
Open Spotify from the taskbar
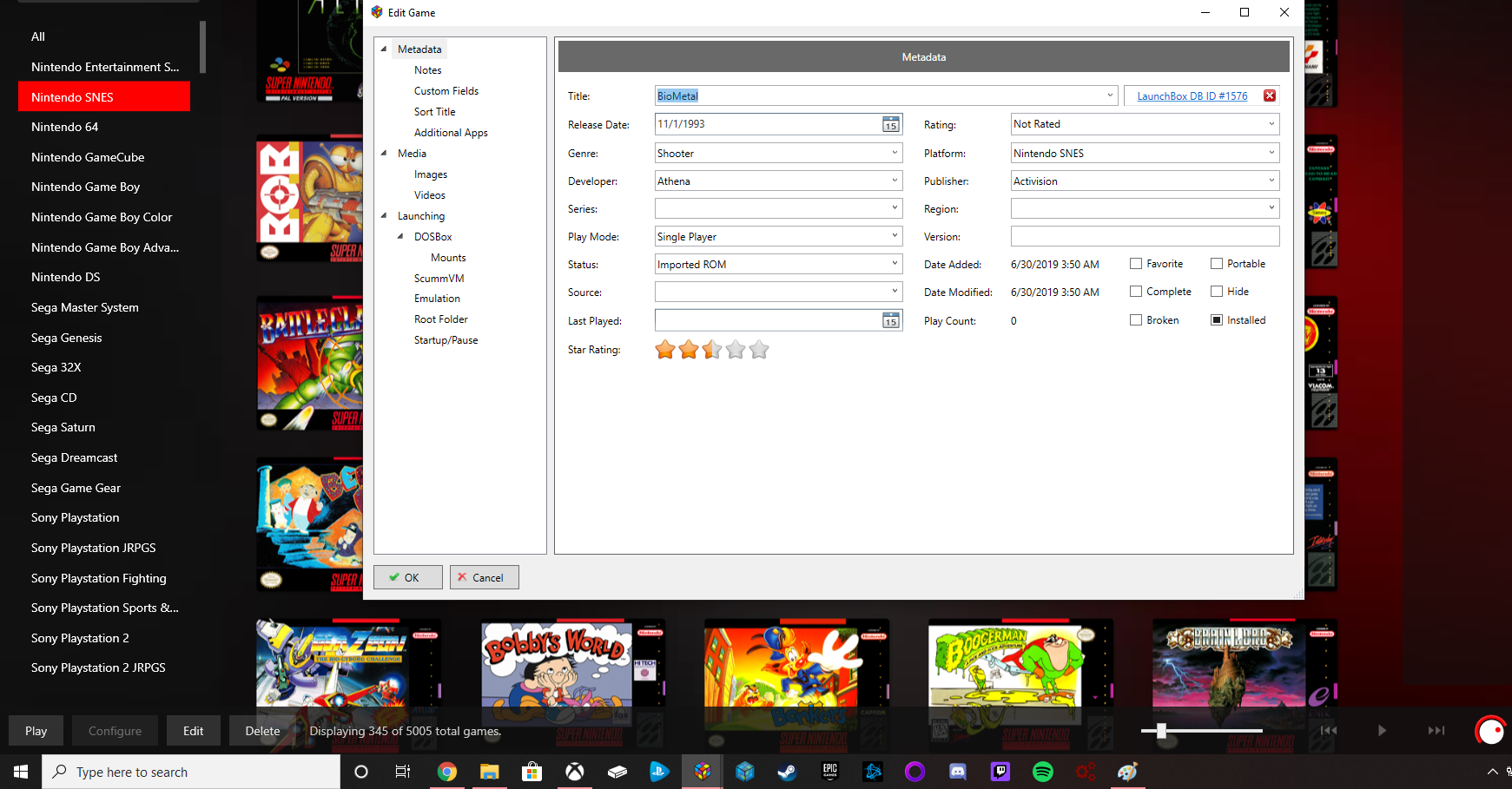point(1042,772)
